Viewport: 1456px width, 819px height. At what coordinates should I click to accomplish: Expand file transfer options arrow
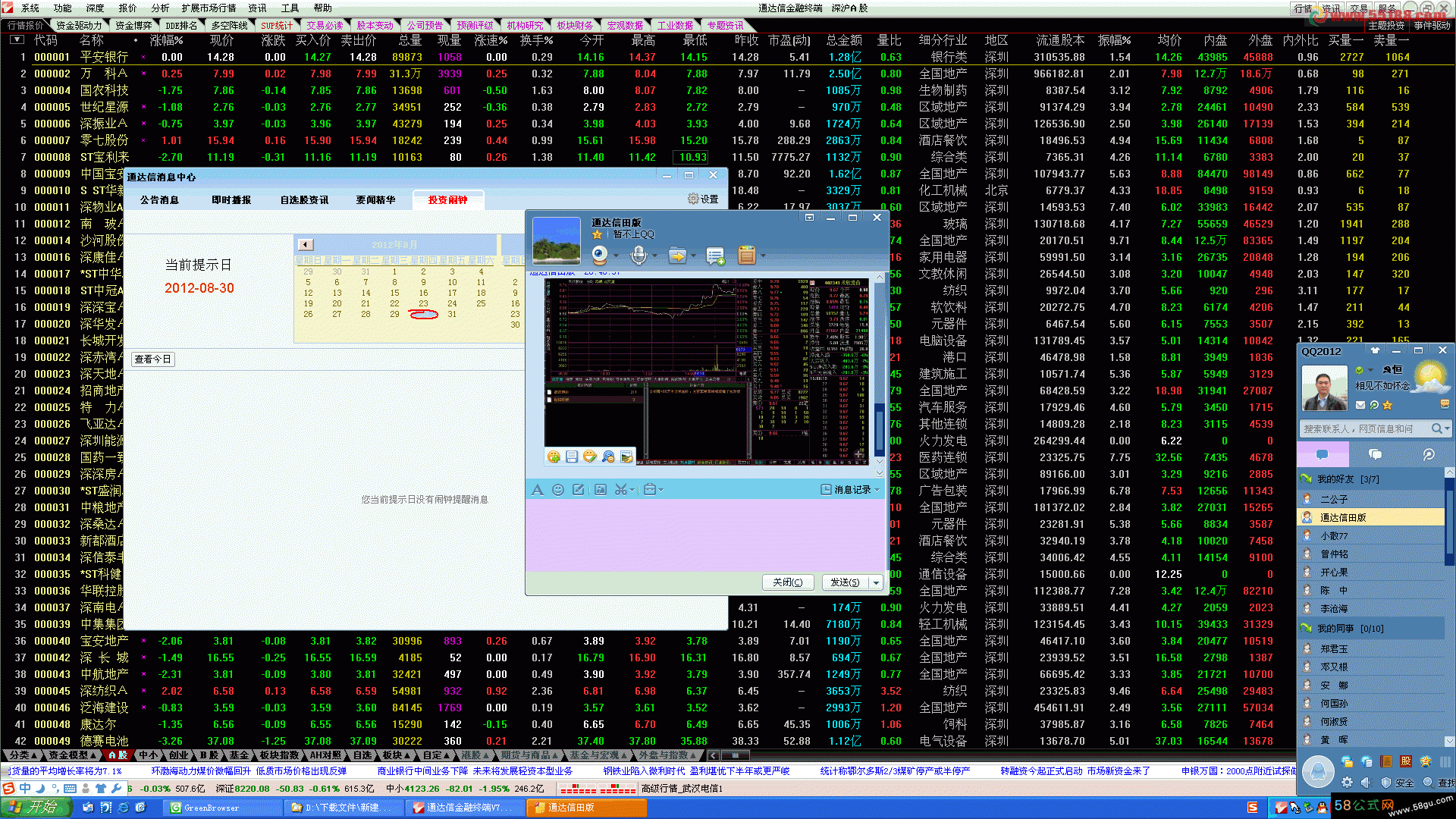693,256
